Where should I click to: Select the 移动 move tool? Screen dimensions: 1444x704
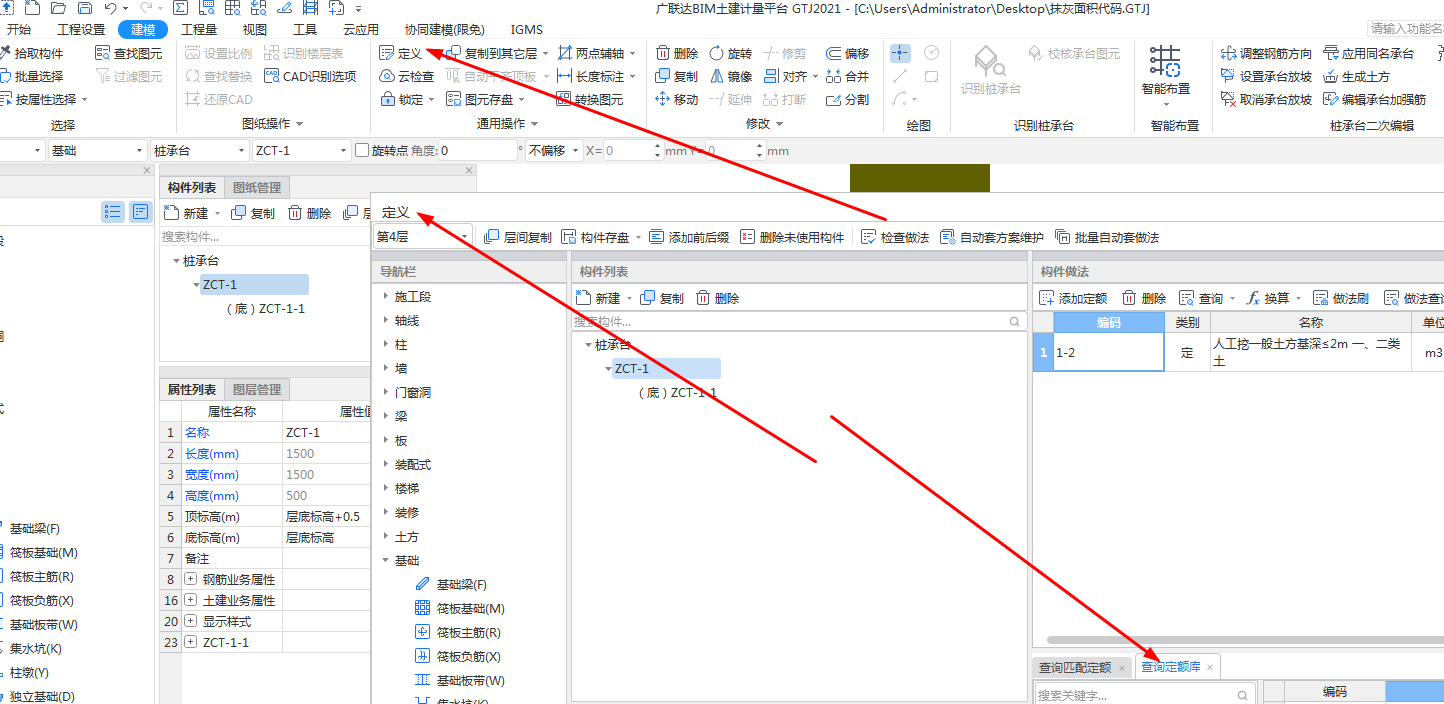pos(677,99)
